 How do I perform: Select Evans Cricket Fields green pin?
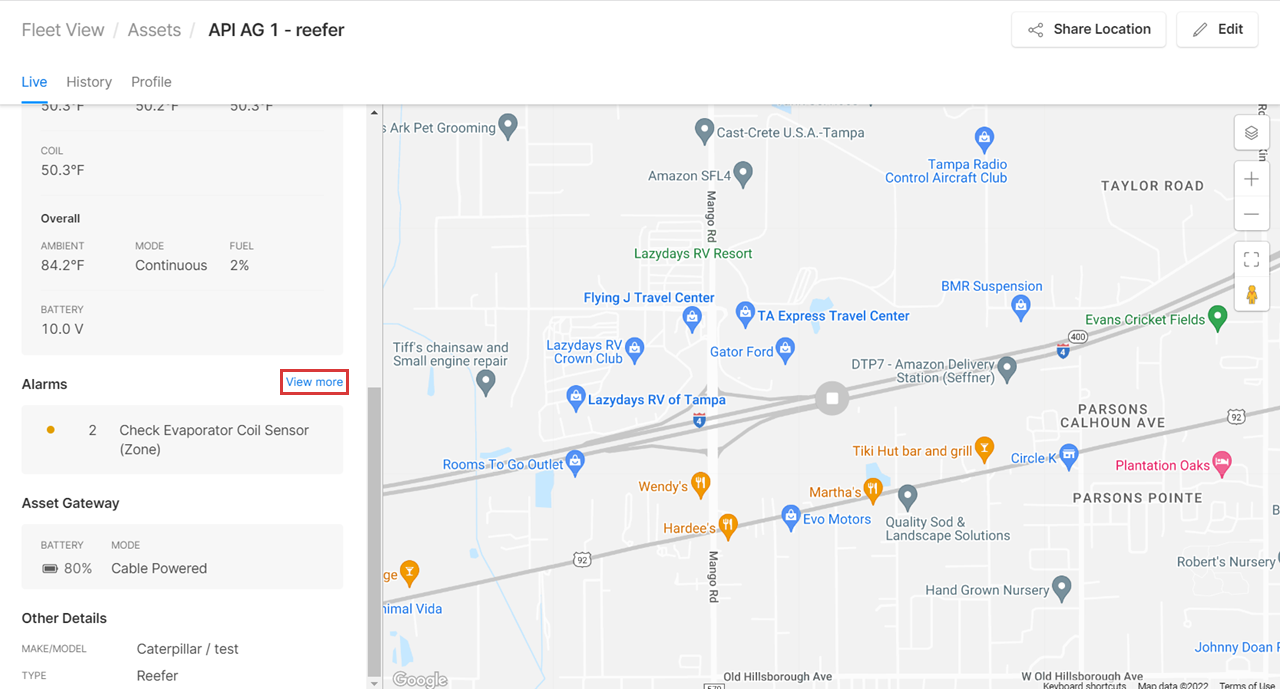point(1217,318)
